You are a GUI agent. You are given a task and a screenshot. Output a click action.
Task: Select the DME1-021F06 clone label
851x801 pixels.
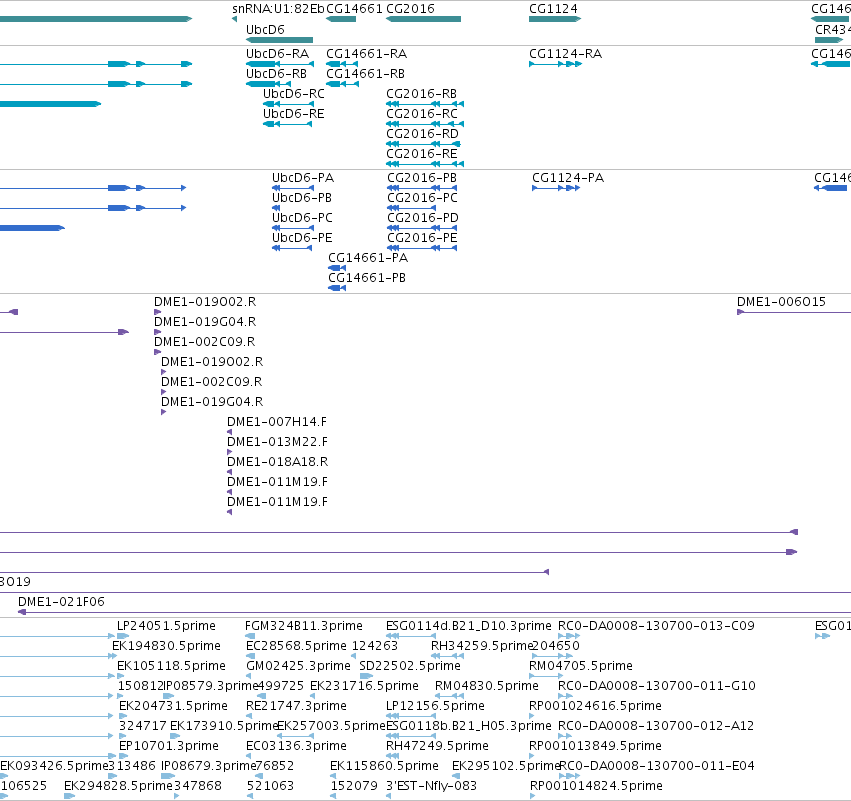pyautogui.click(x=61, y=602)
